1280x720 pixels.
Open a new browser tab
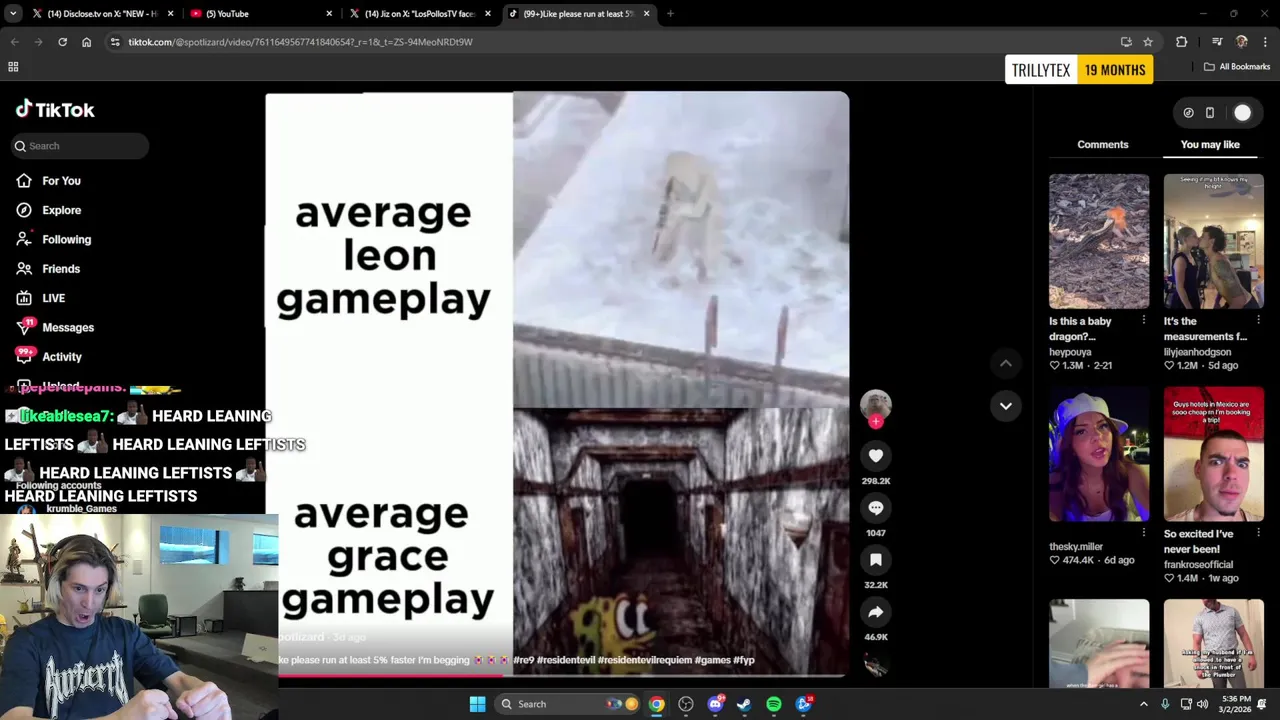pyautogui.click(x=670, y=14)
